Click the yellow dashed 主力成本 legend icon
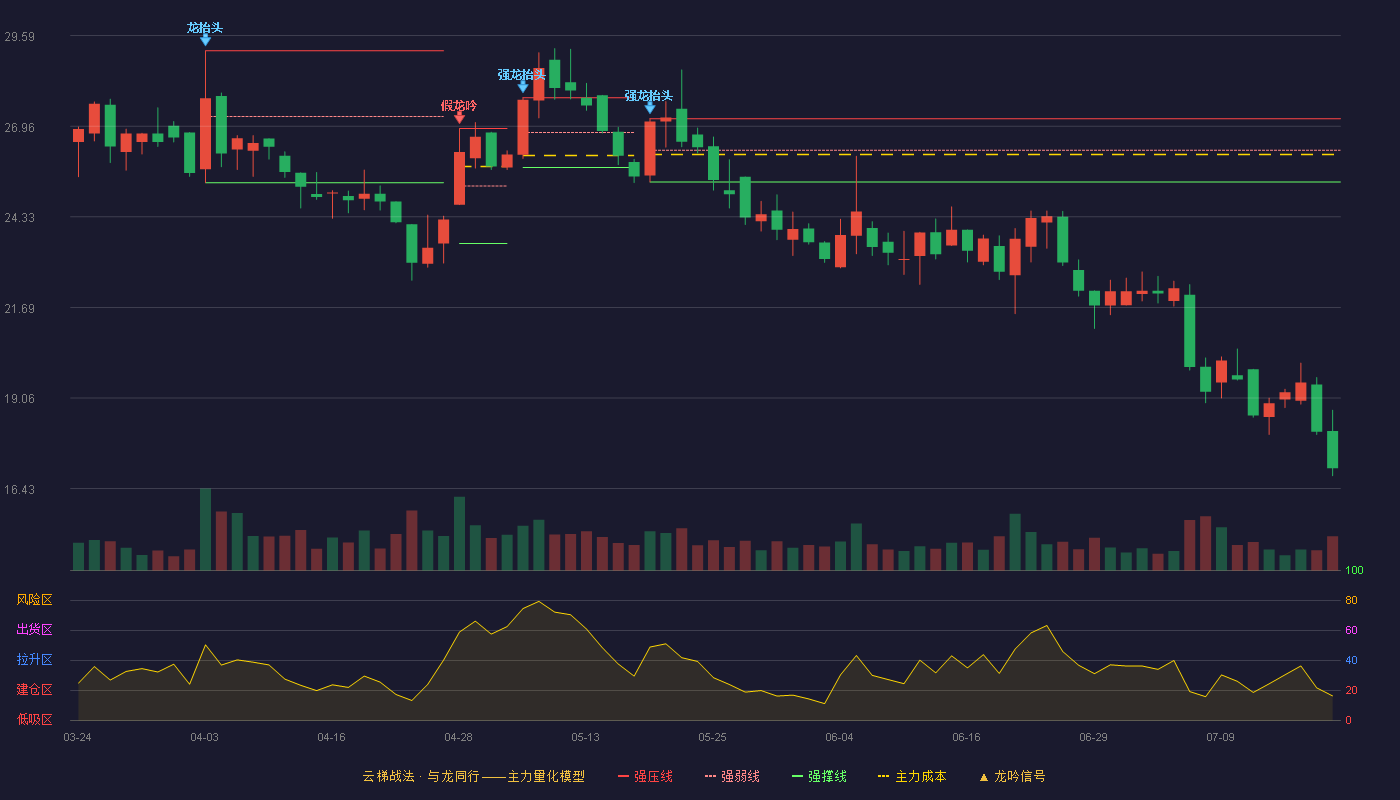The height and width of the screenshot is (800, 1400). click(883, 777)
